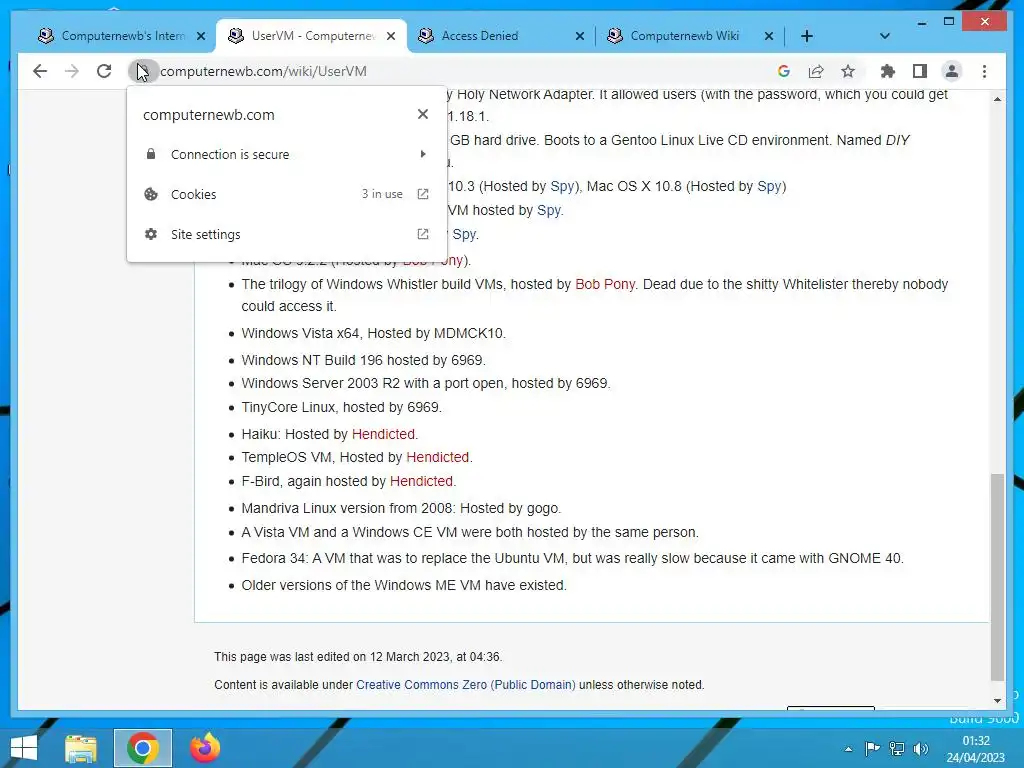Open Creative Commons Zero license link
This screenshot has width=1024, height=768.
[466, 684]
